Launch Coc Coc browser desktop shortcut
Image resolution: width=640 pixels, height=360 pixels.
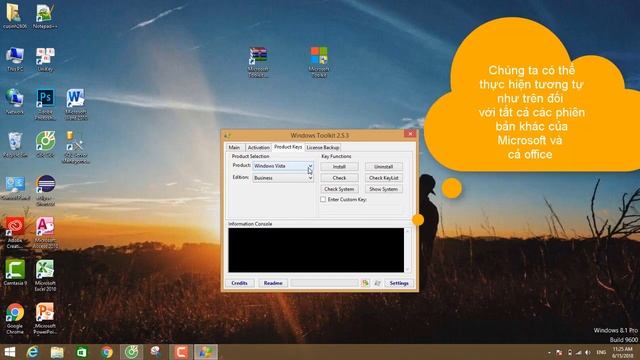(45, 144)
